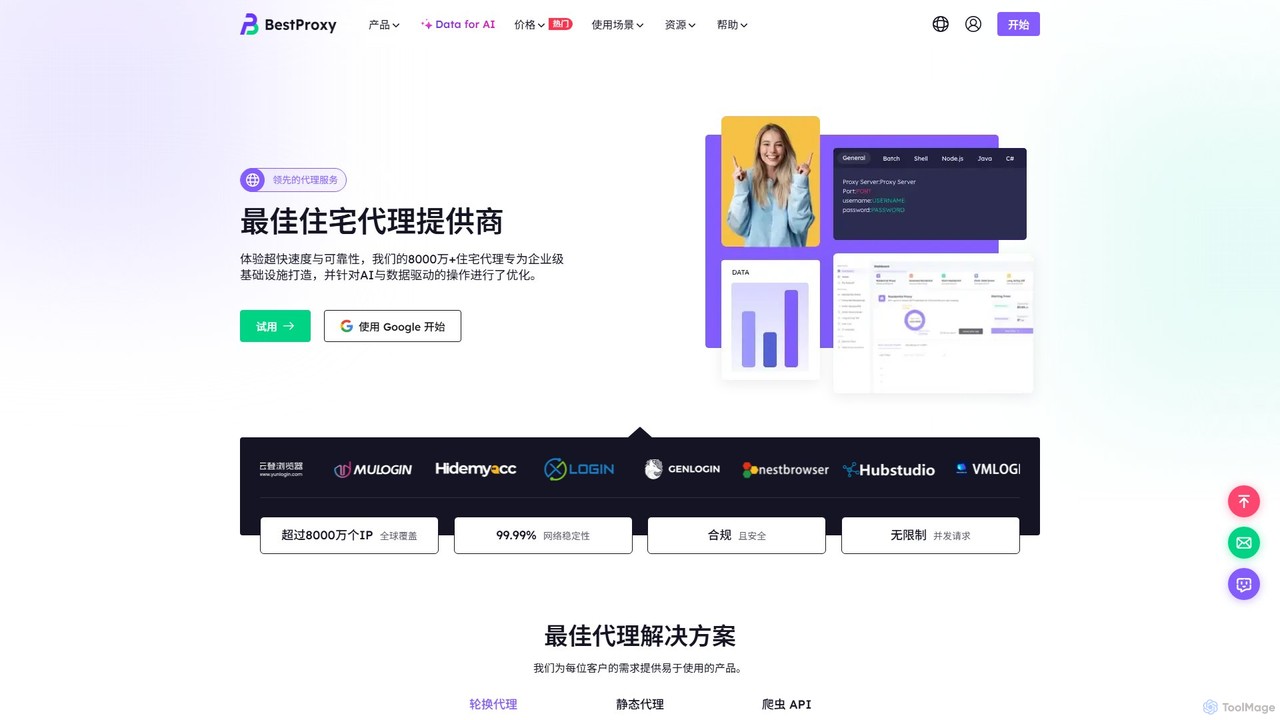Click the 云登浏览器 partner logo
1280x720 pixels.
[x=281, y=468]
